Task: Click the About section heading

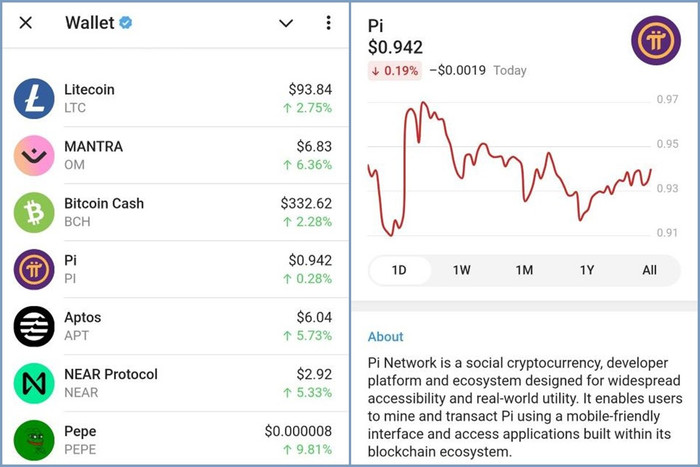Action: tap(385, 337)
